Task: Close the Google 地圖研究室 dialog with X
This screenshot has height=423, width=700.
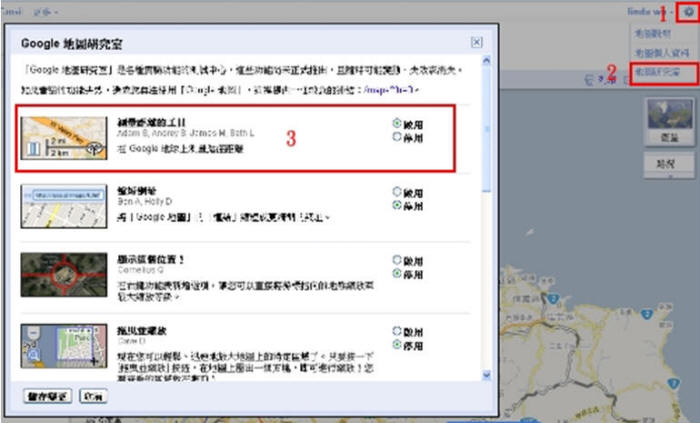Action: pyautogui.click(x=476, y=42)
